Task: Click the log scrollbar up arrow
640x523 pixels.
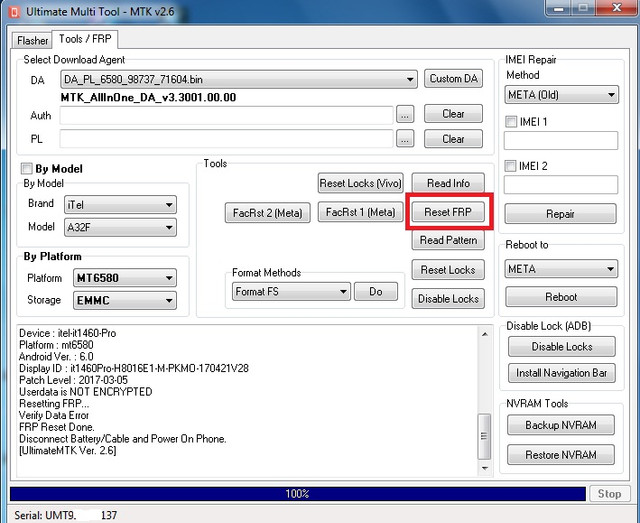Action: (x=484, y=334)
